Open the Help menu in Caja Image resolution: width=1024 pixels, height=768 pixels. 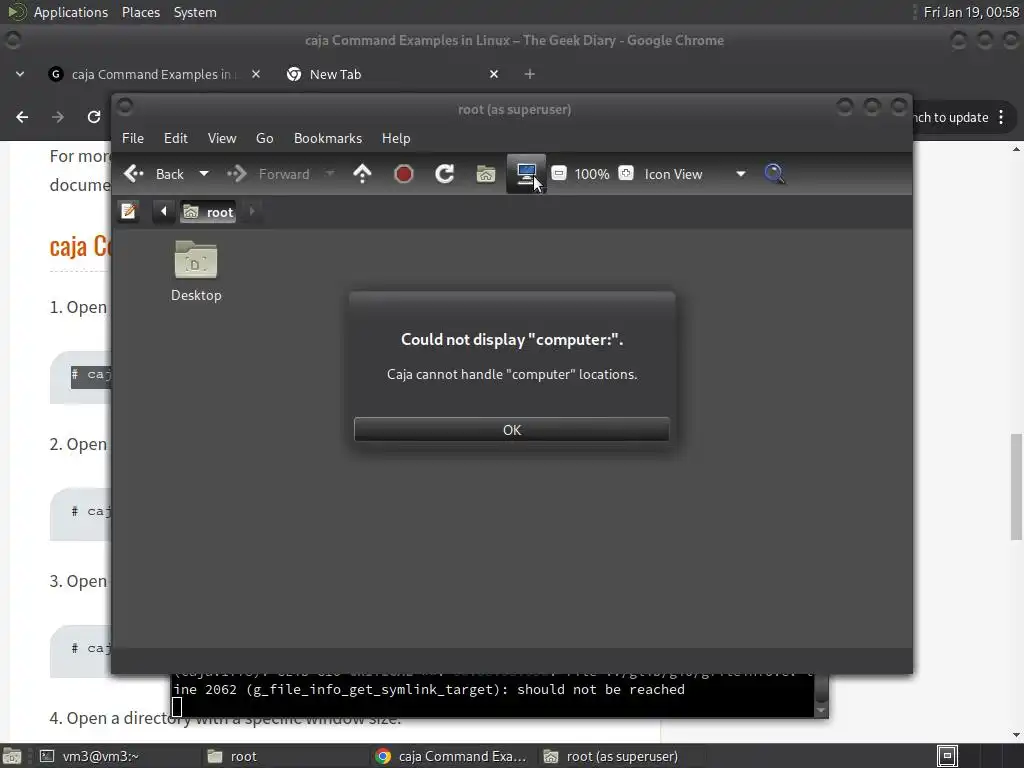coord(396,138)
